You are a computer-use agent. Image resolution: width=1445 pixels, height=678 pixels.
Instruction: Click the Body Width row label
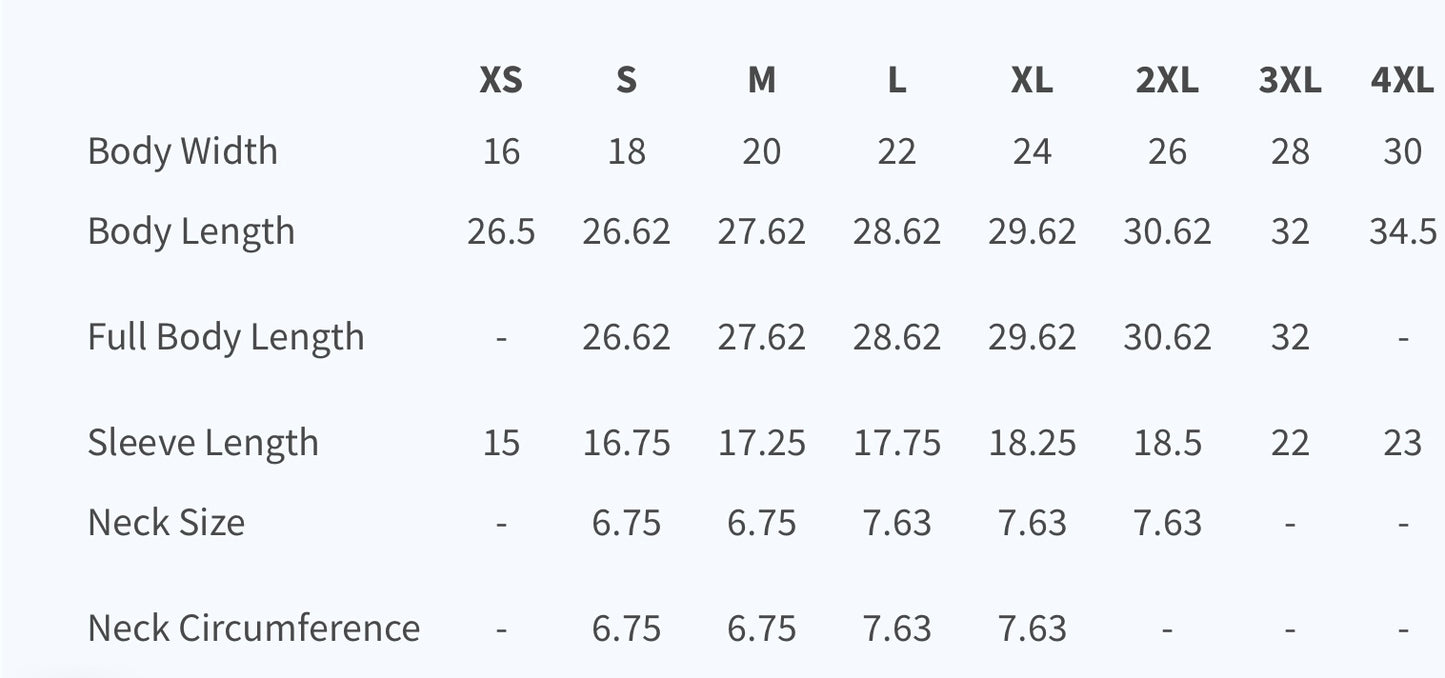pos(183,151)
